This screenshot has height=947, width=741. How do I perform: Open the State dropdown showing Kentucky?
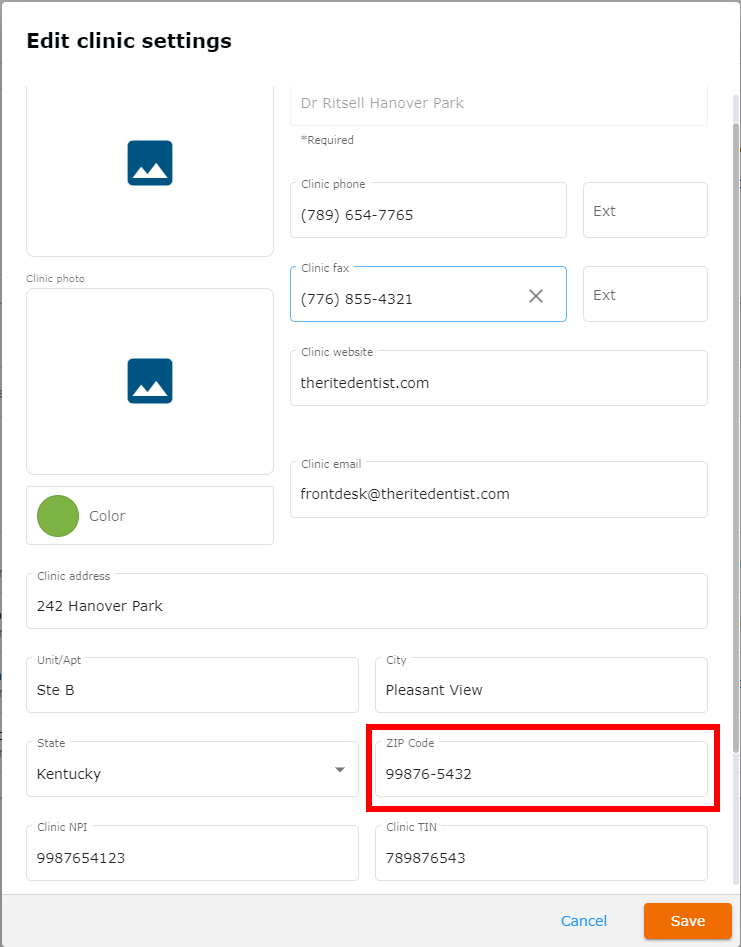[192, 769]
